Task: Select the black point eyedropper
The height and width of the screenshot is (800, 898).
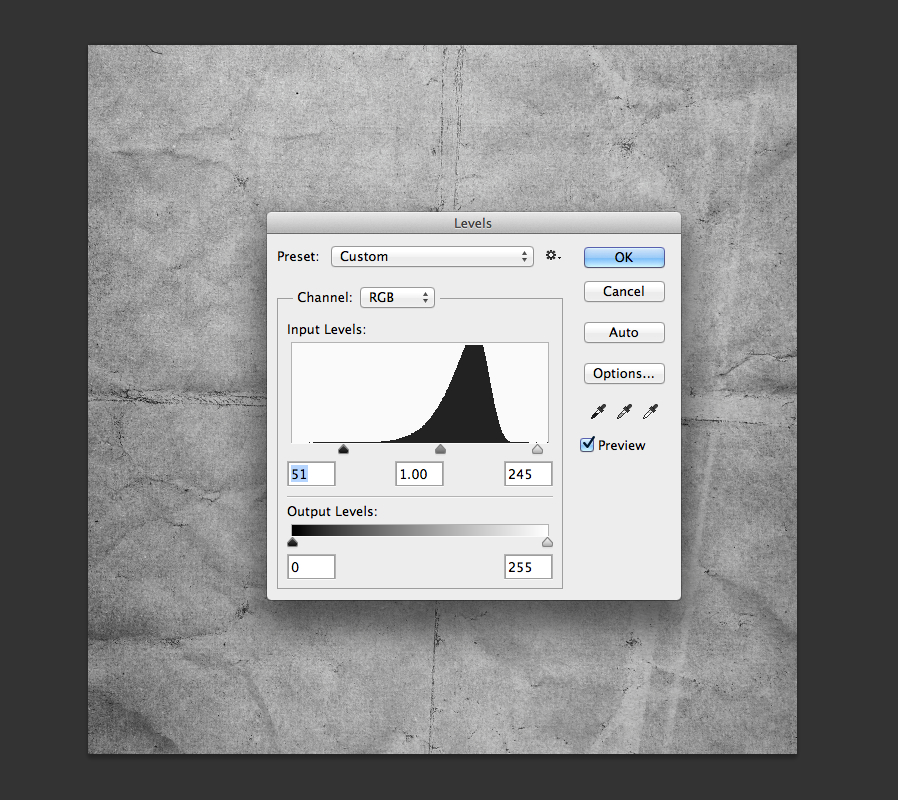Action: (x=597, y=411)
